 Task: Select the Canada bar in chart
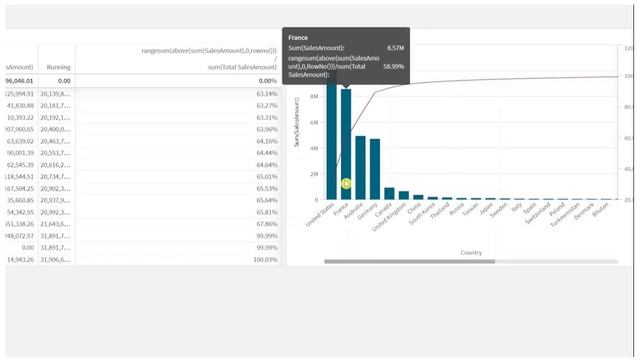tap(389, 194)
